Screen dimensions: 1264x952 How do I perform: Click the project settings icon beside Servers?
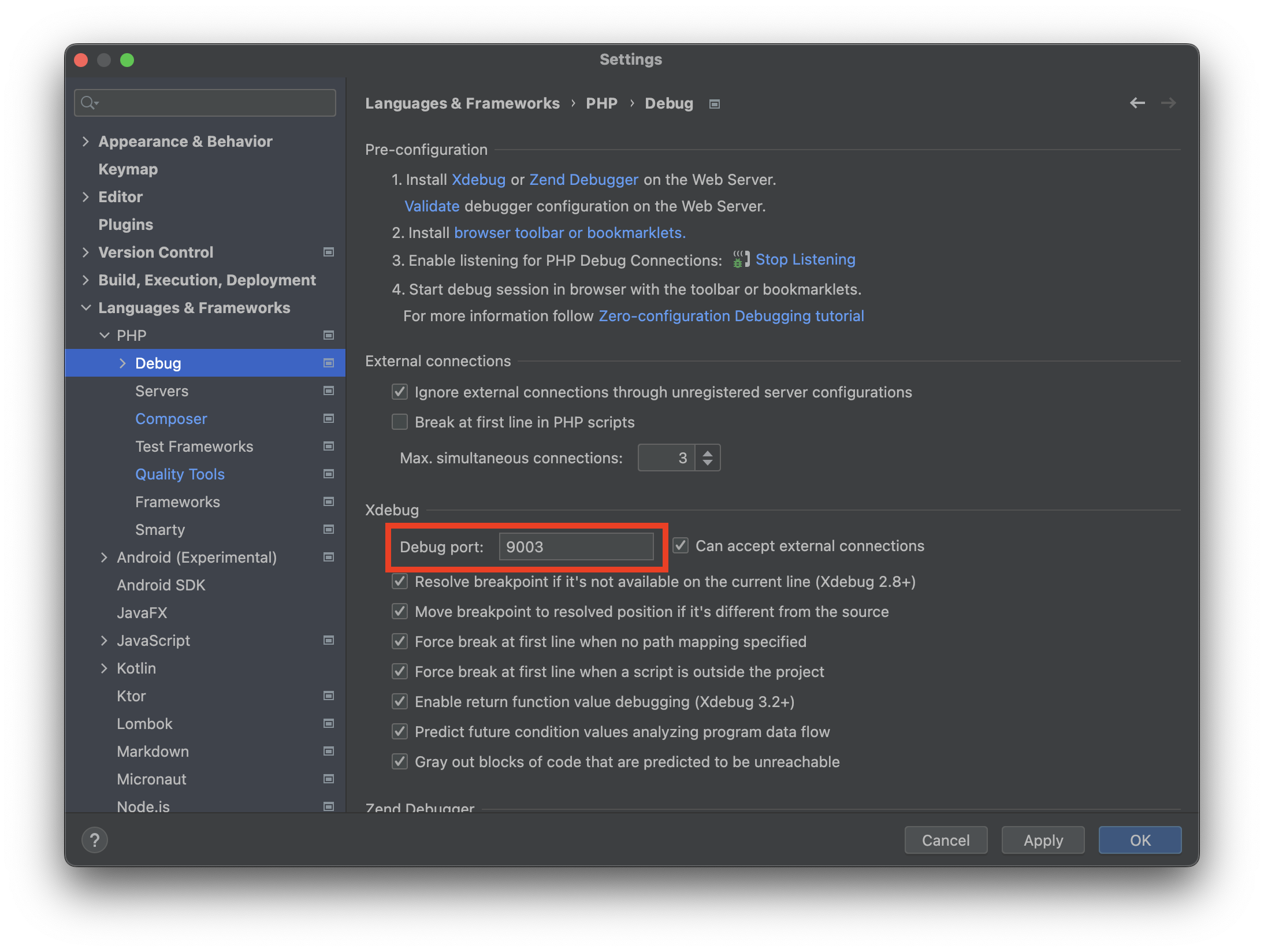point(329,391)
